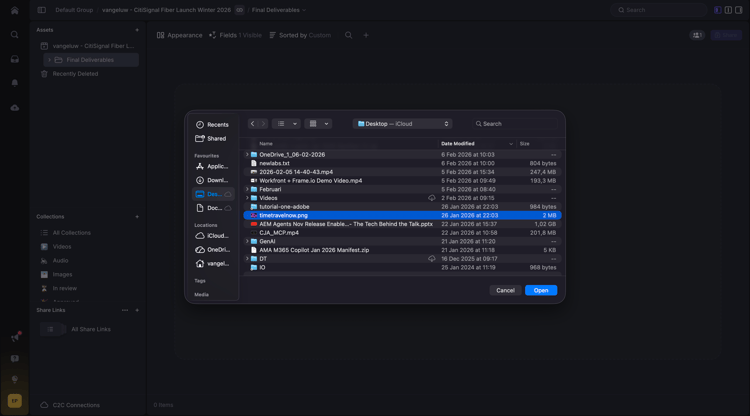The width and height of the screenshot is (750, 416).
Task: Open the help chat icon
Action: pyautogui.click(x=14, y=358)
